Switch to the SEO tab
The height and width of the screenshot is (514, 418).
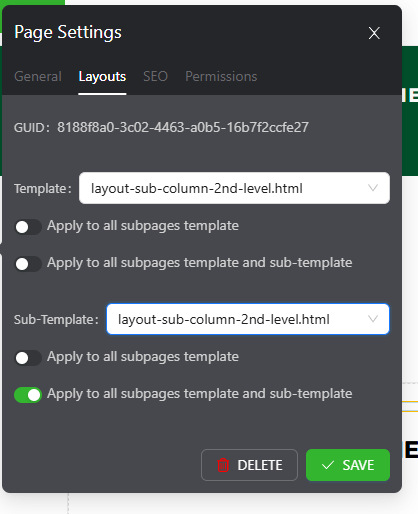155,77
